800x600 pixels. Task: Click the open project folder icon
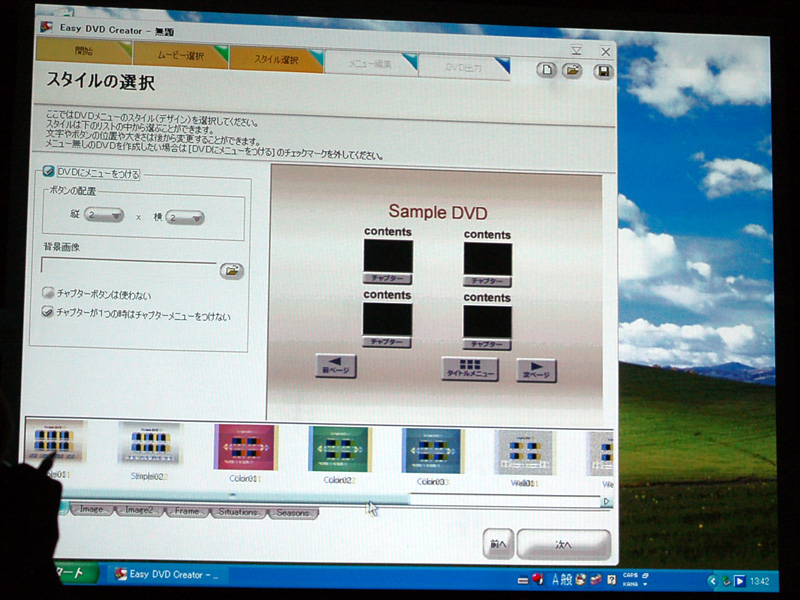573,71
